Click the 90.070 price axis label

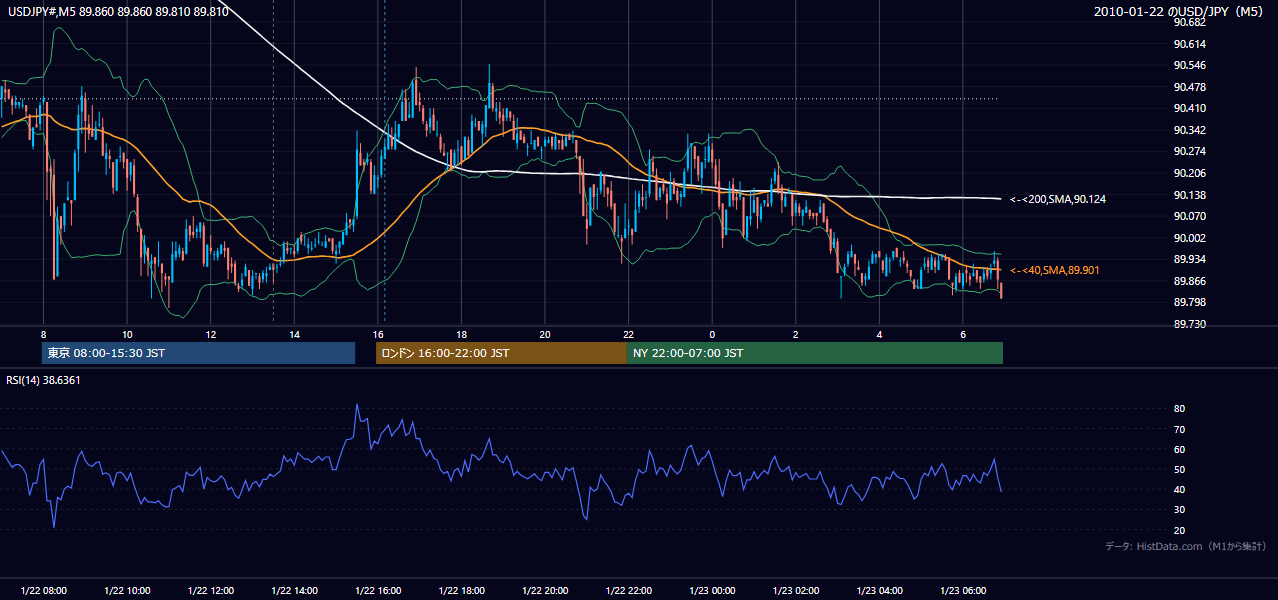click(1189, 216)
